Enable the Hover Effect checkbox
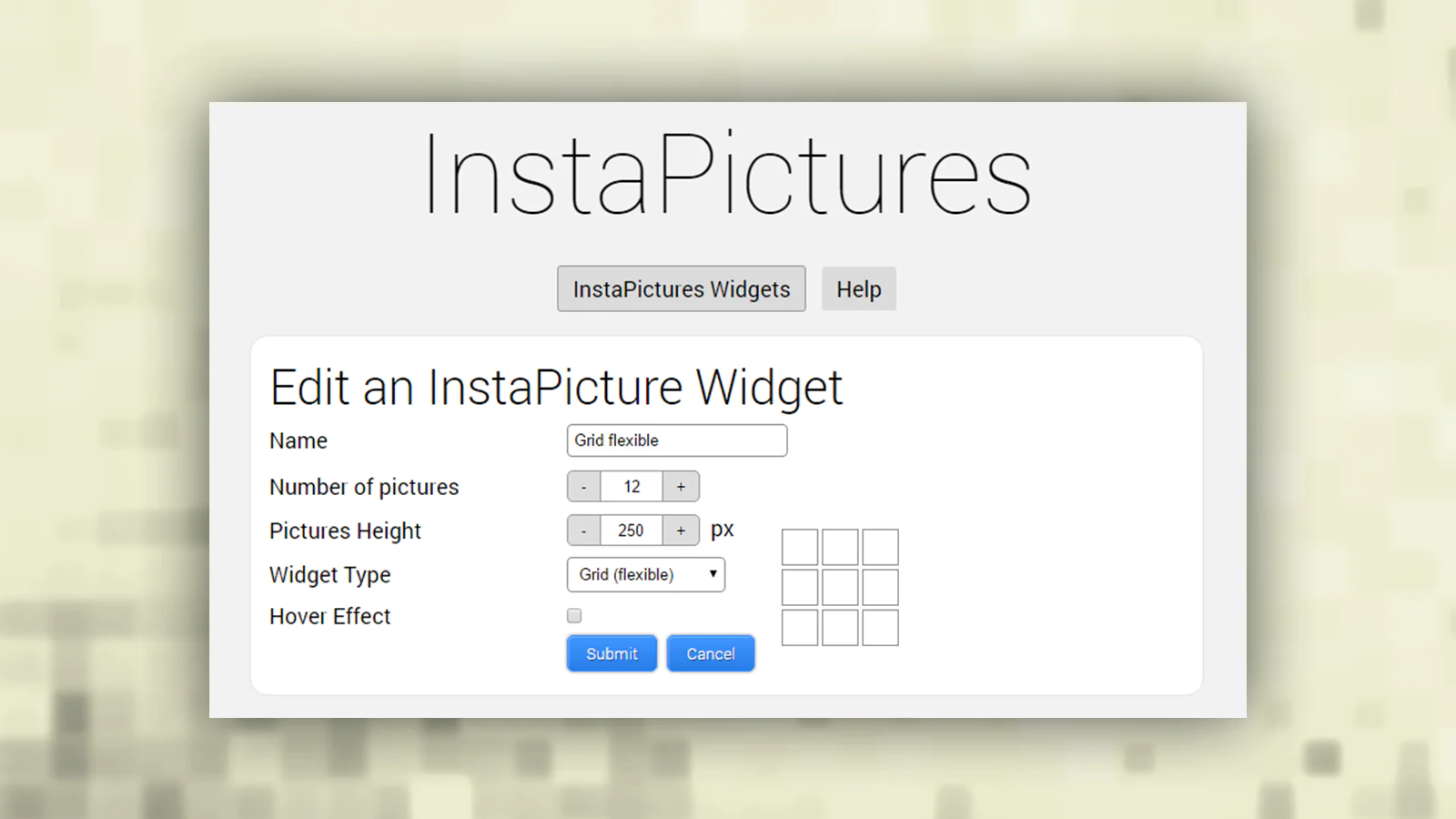 pos(574,616)
